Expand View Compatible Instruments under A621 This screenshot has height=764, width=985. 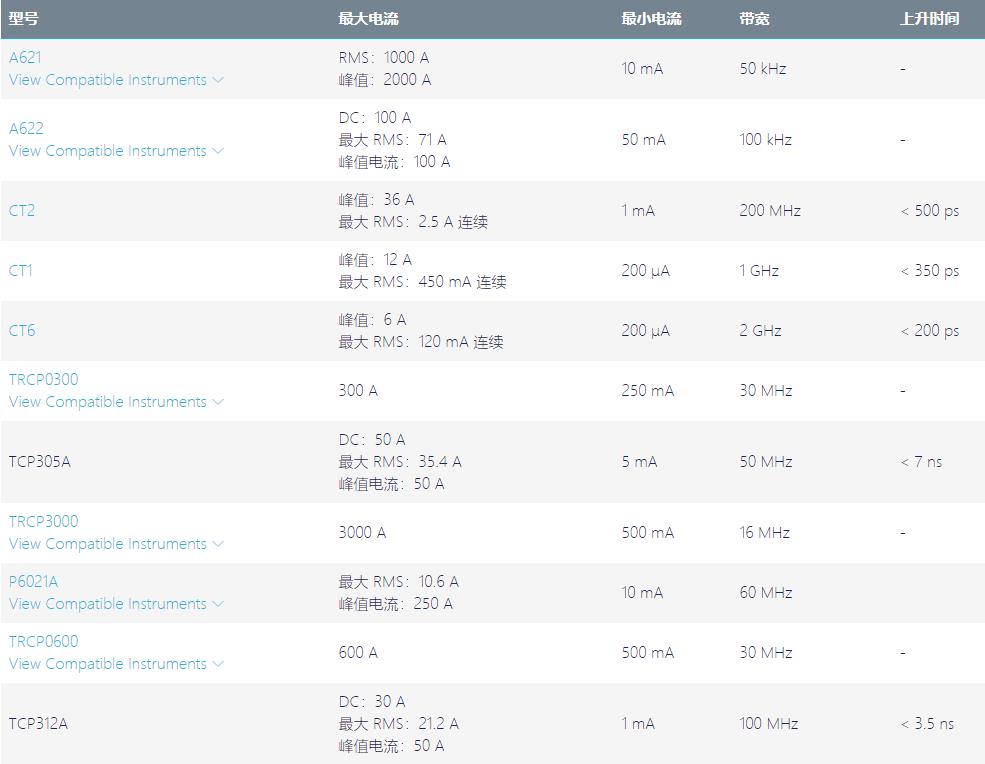tap(116, 80)
